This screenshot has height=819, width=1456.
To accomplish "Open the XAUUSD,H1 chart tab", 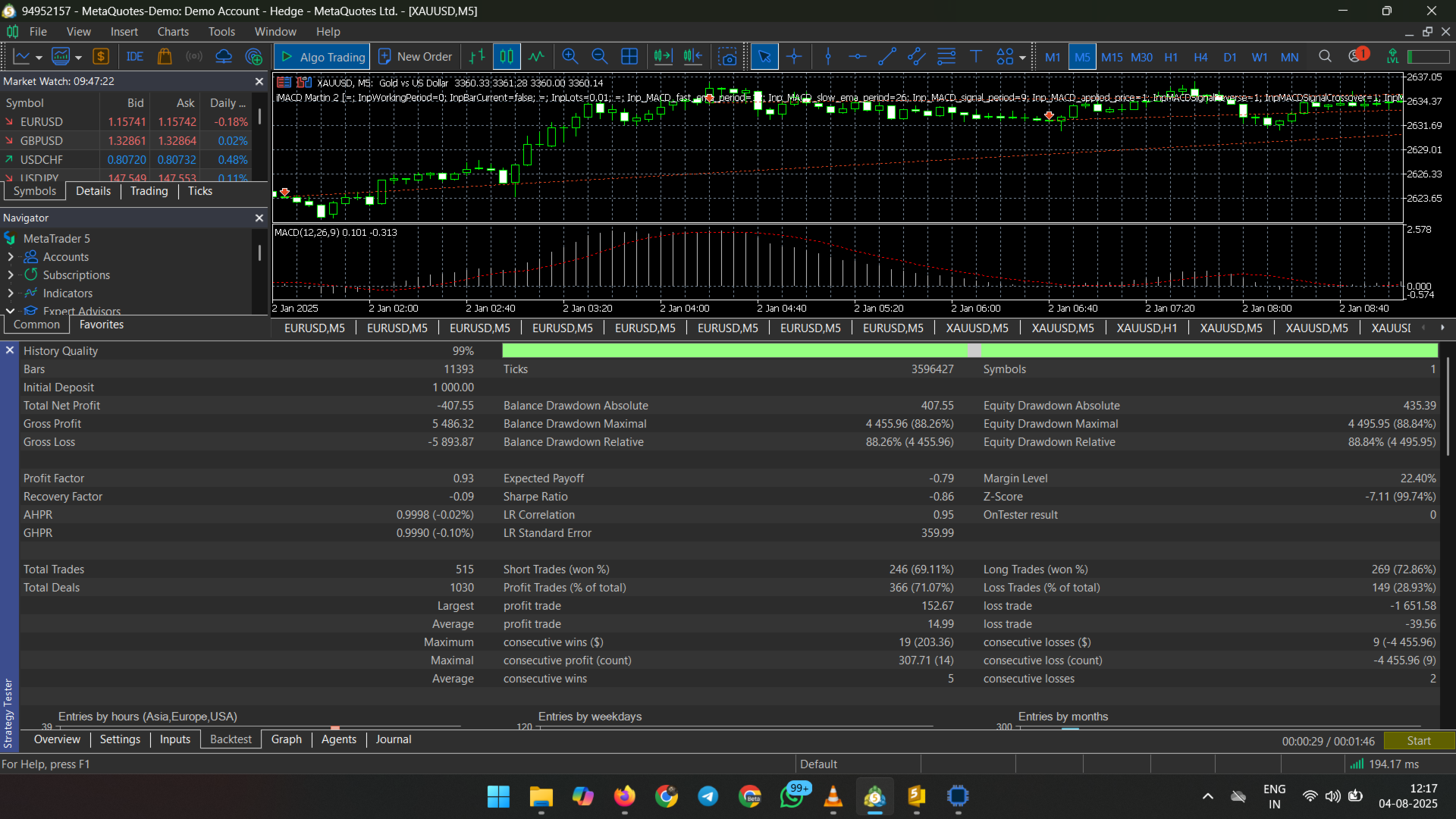I will [1147, 328].
